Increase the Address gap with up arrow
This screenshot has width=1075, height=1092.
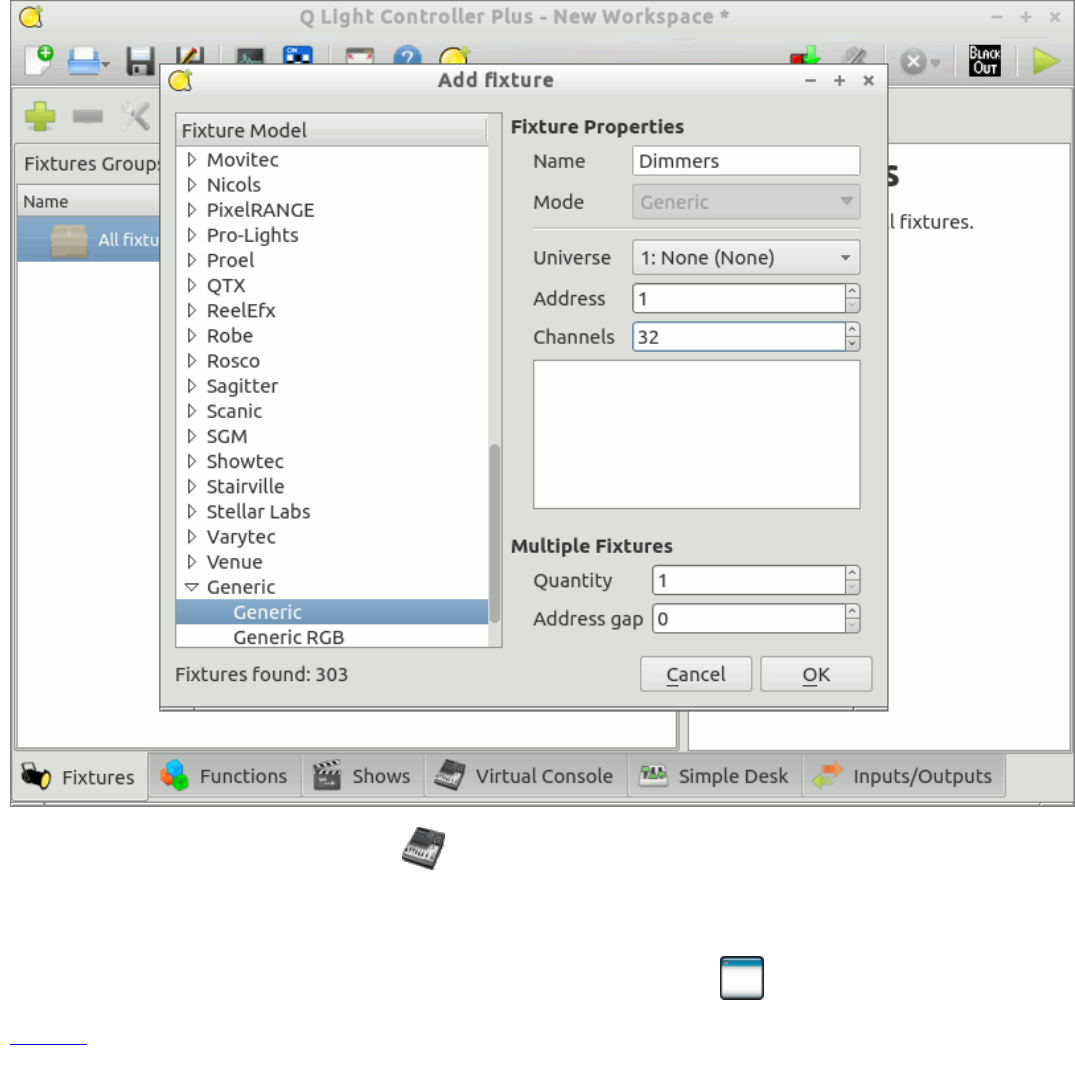(852, 611)
